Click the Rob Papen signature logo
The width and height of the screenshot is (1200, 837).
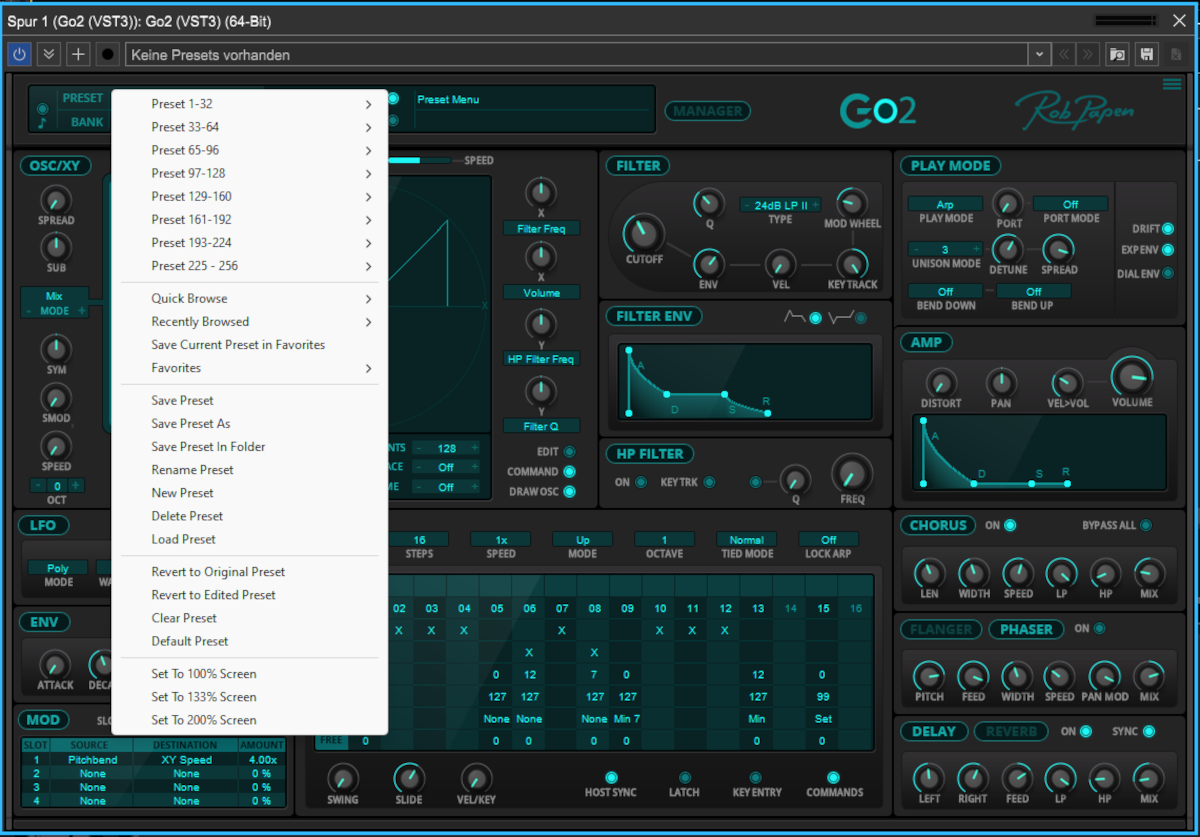pos(1075,111)
